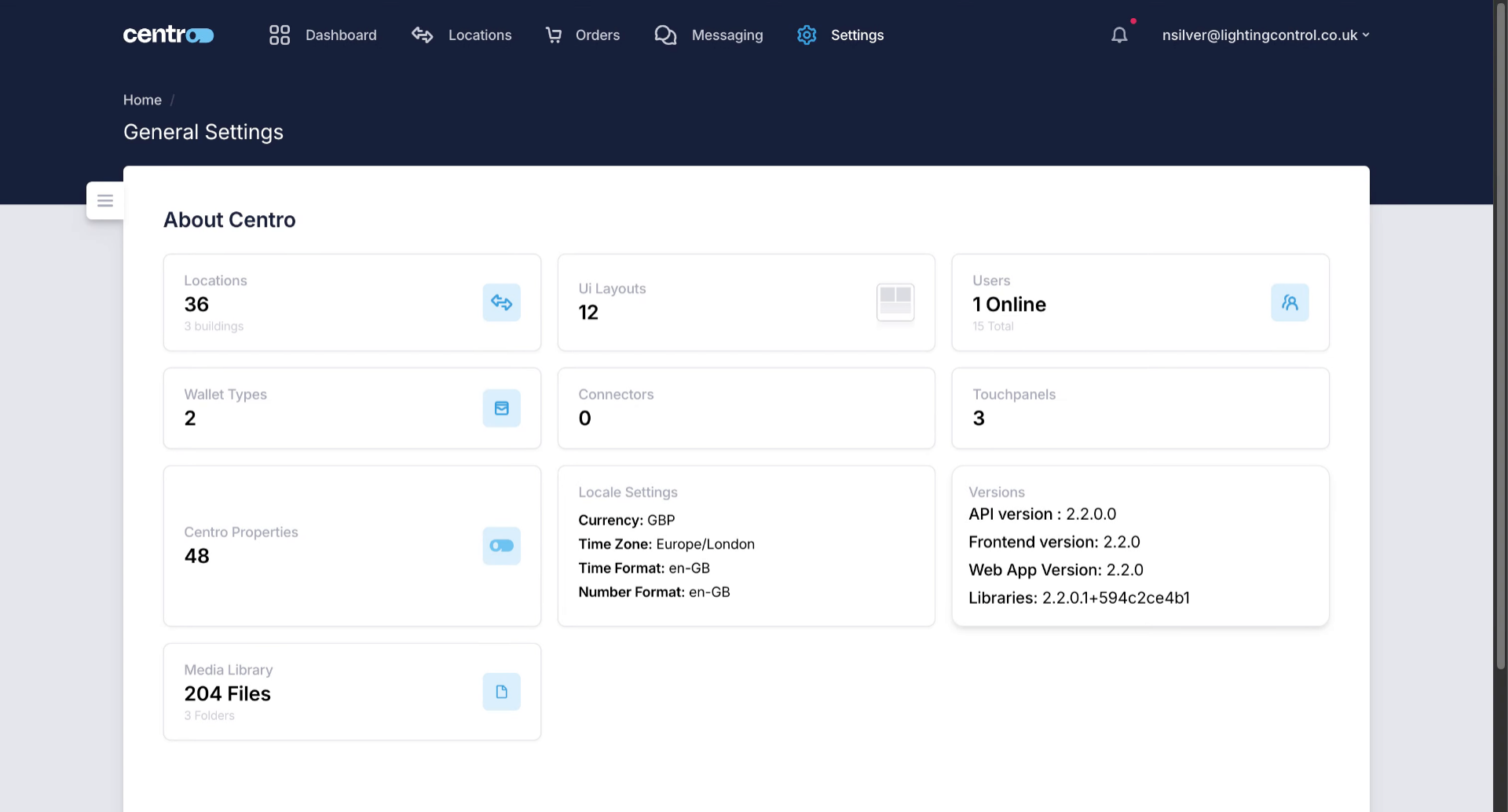Viewport: 1508px width, 812px height.
Task: Select the Settings menu item
Action: click(857, 35)
